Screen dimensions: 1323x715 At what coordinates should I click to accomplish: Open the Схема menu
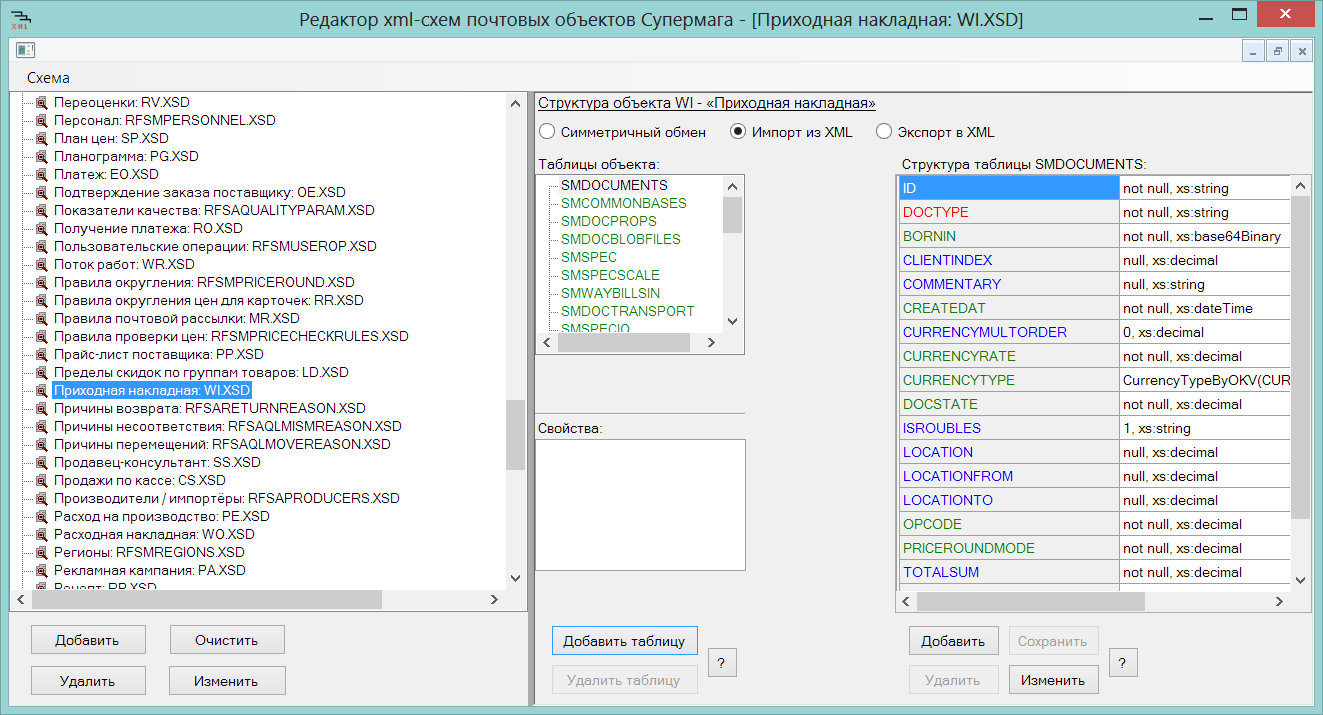[48, 78]
